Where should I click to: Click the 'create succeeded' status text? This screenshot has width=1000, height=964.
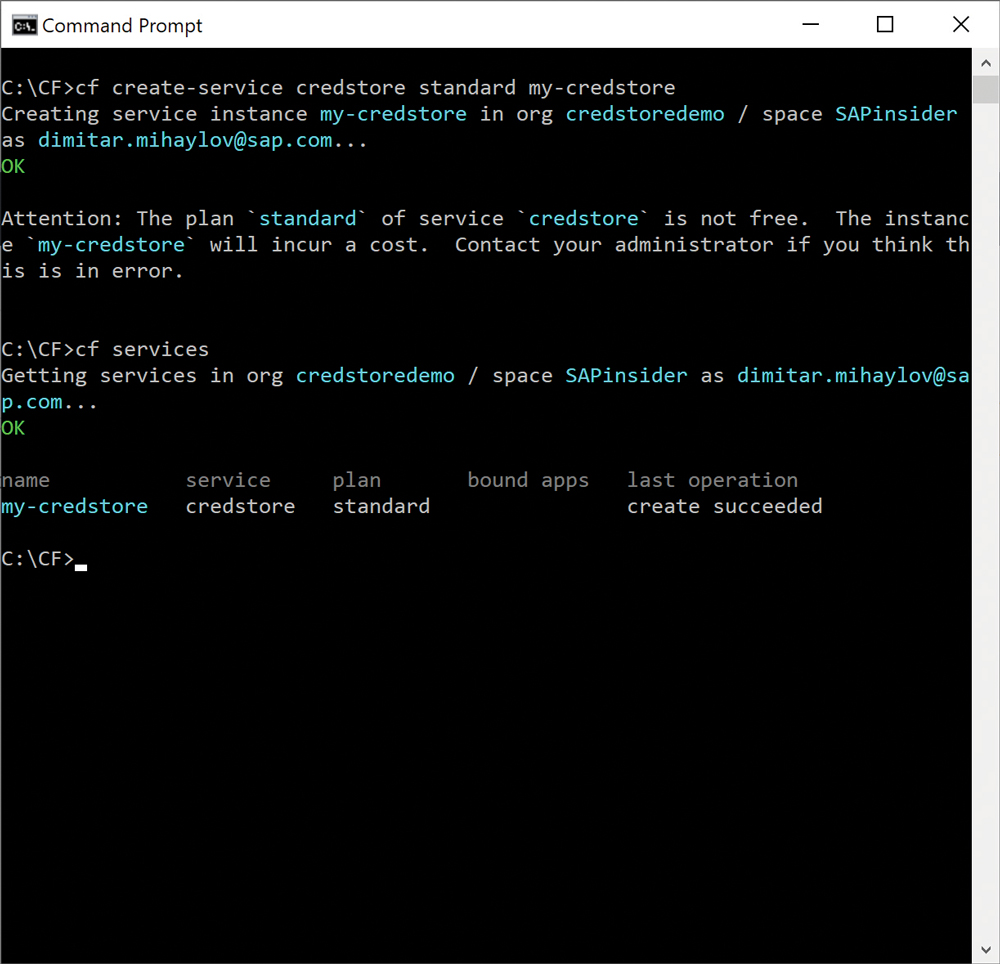(724, 506)
